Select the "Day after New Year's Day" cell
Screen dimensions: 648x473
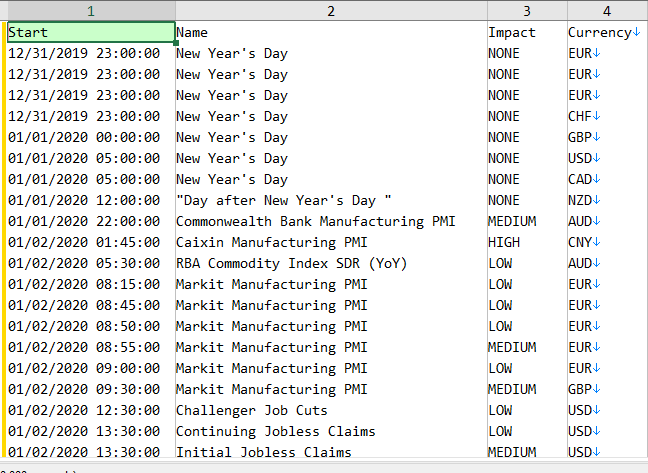[x=331, y=200]
